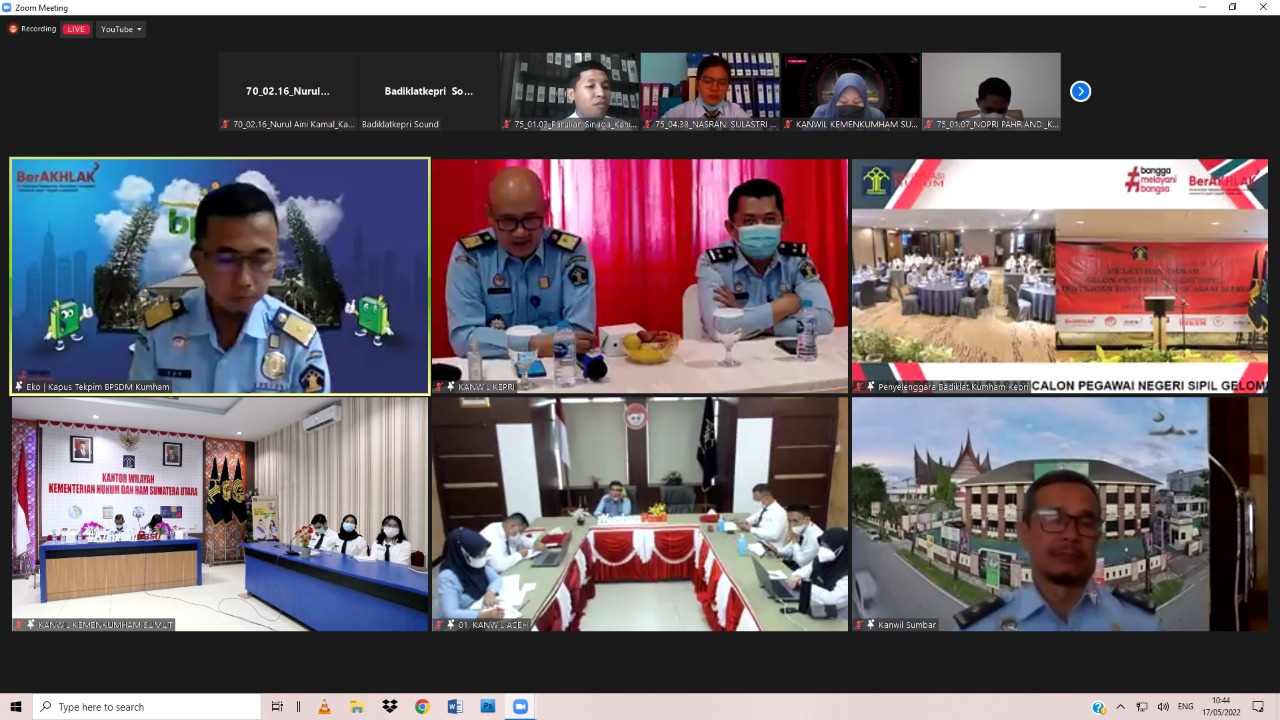Show next participants with the blue arrow
1280x720 pixels.
point(1080,91)
